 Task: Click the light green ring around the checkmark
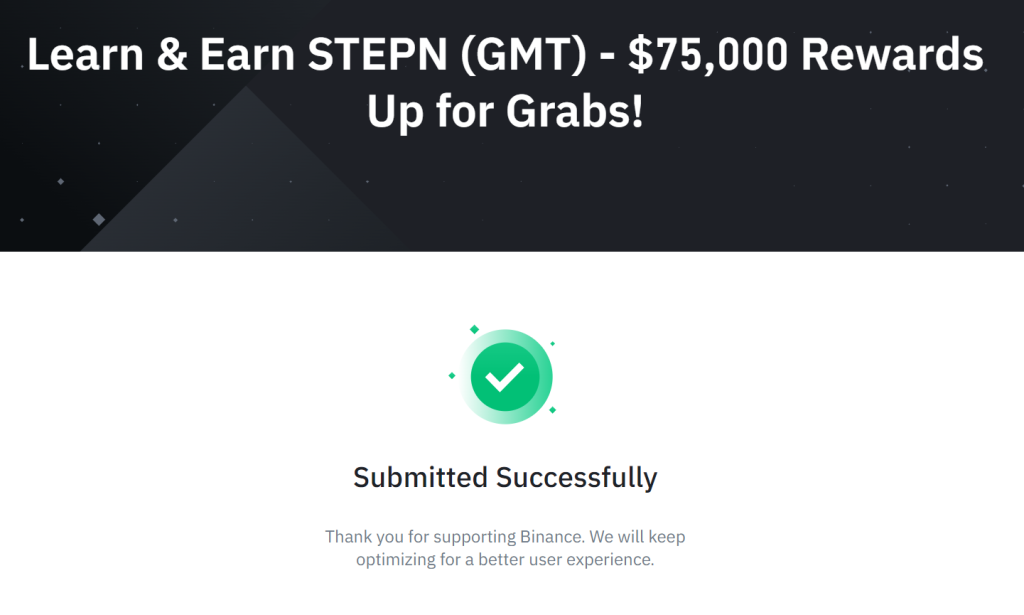(x=545, y=377)
